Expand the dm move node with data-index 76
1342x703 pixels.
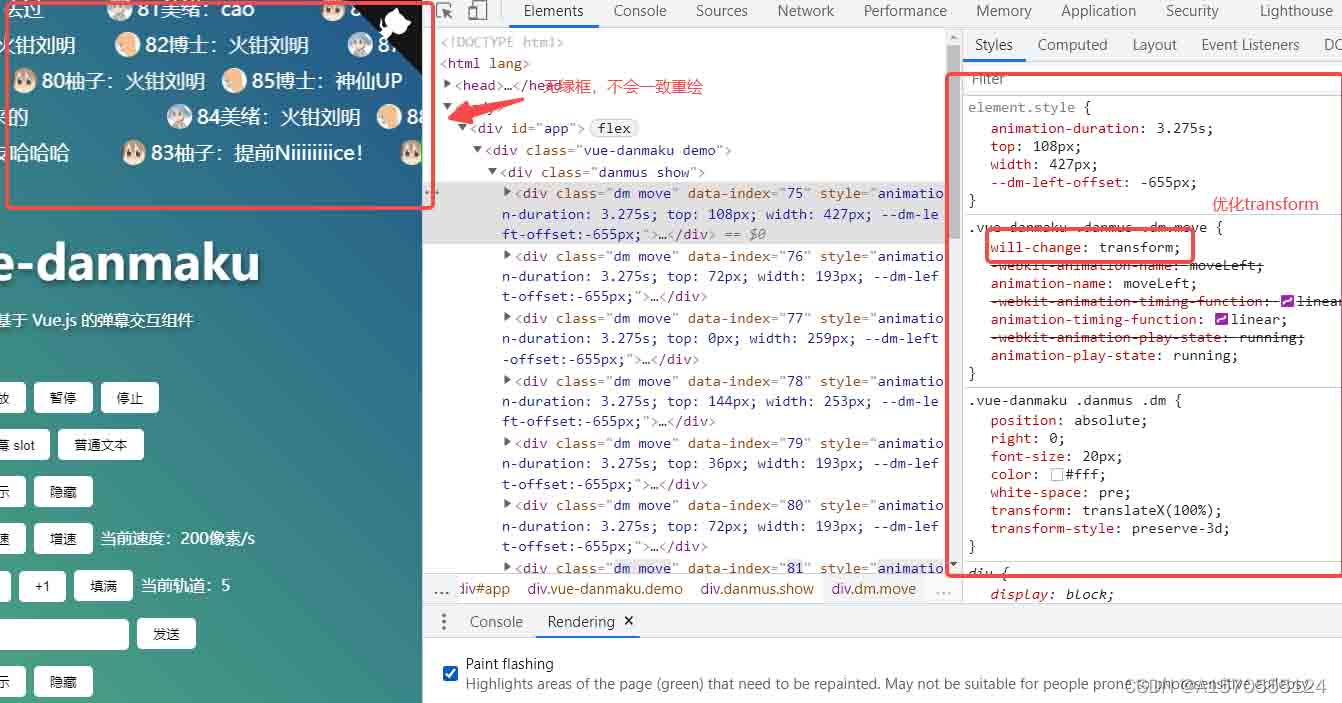508,255
